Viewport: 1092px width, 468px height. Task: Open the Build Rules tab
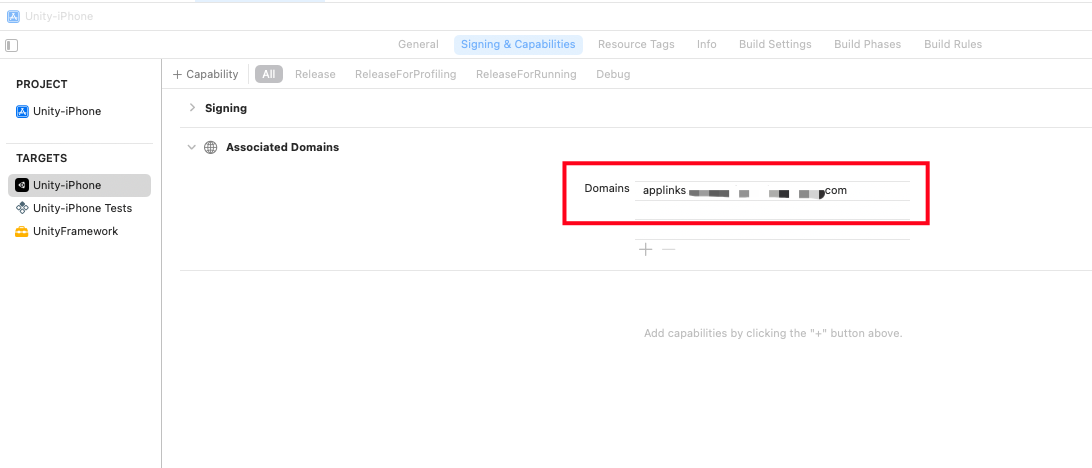953,45
